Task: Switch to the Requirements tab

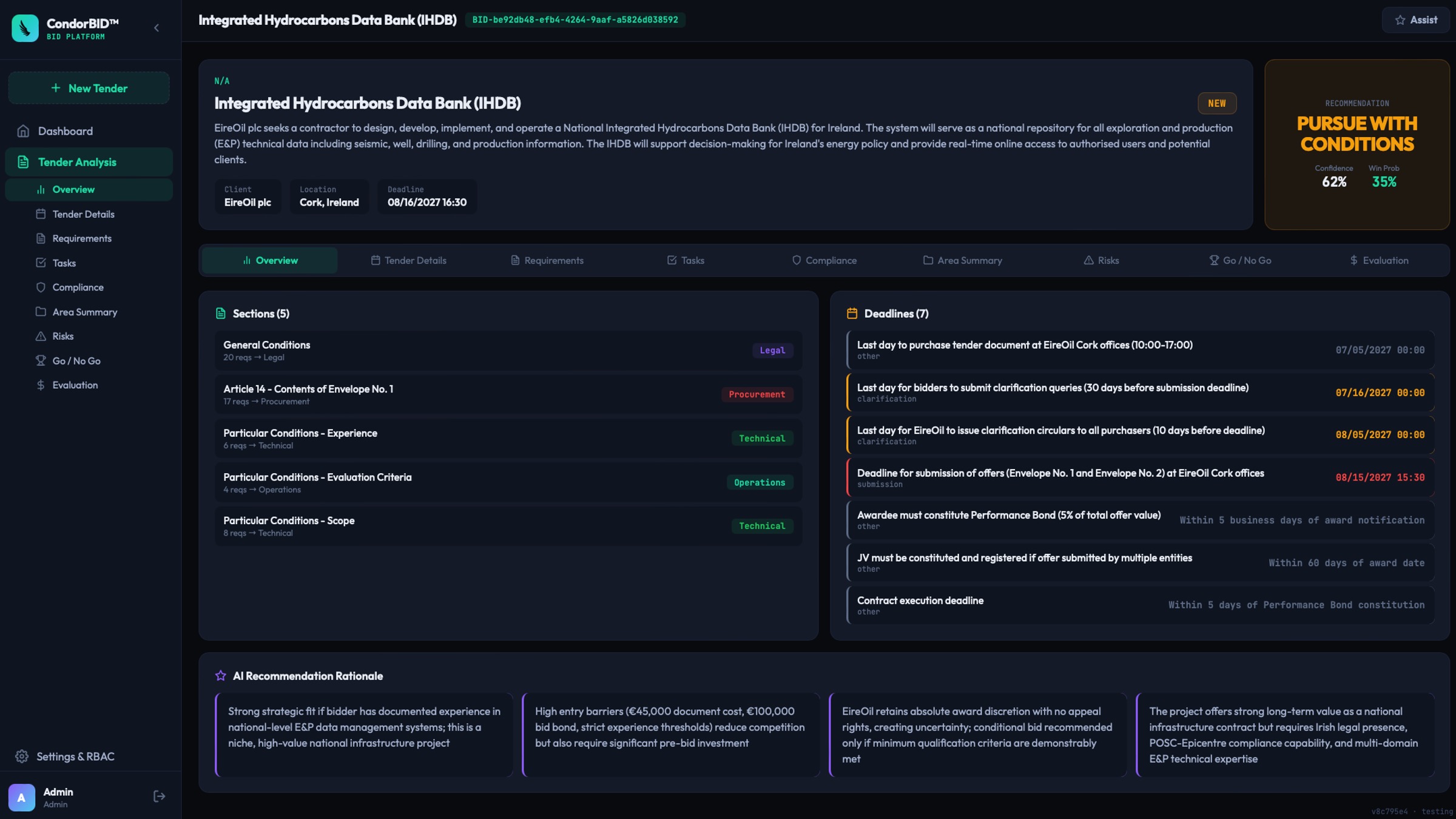Action: (x=547, y=260)
